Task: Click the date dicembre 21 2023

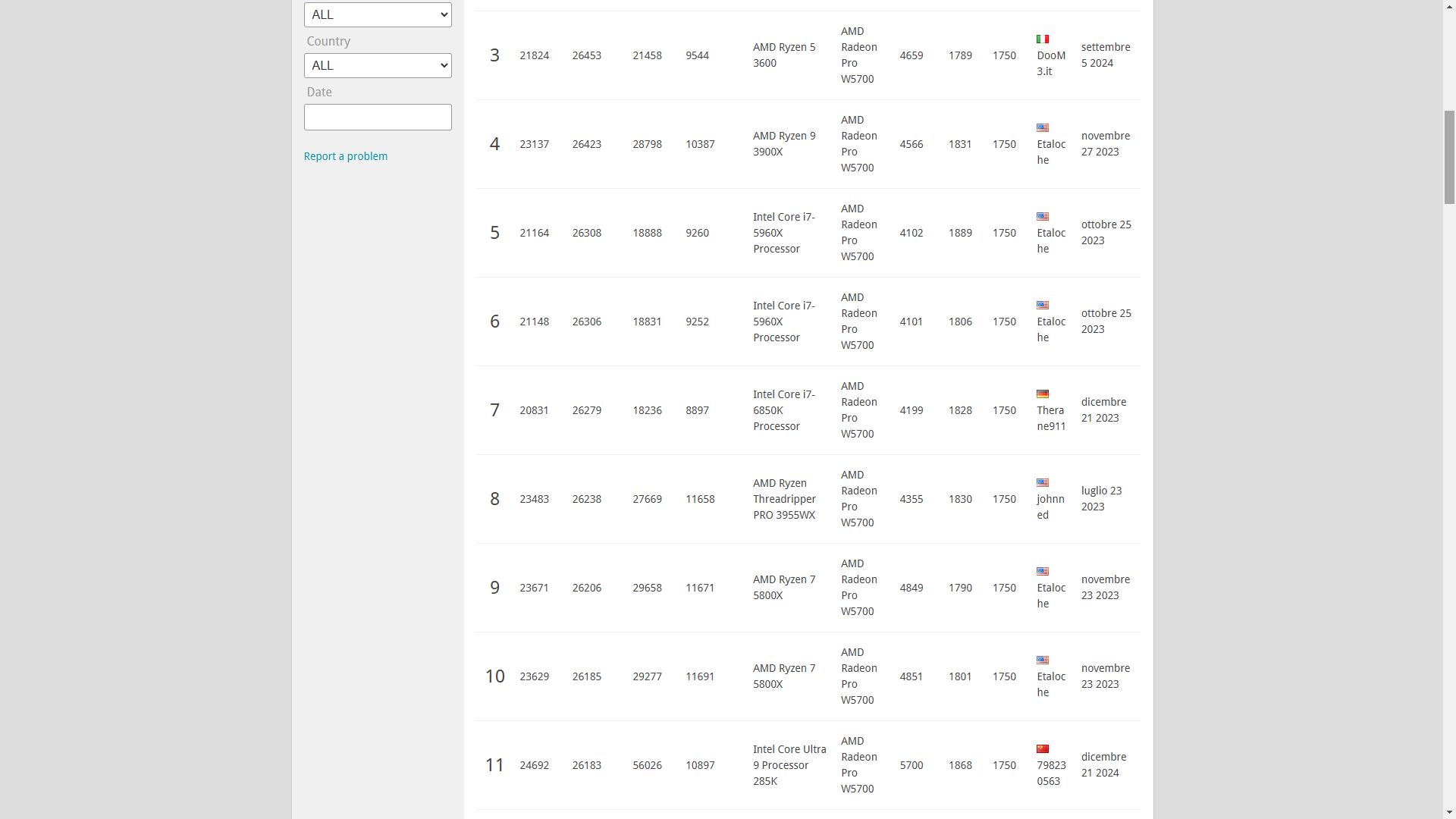Action: (1103, 410)
